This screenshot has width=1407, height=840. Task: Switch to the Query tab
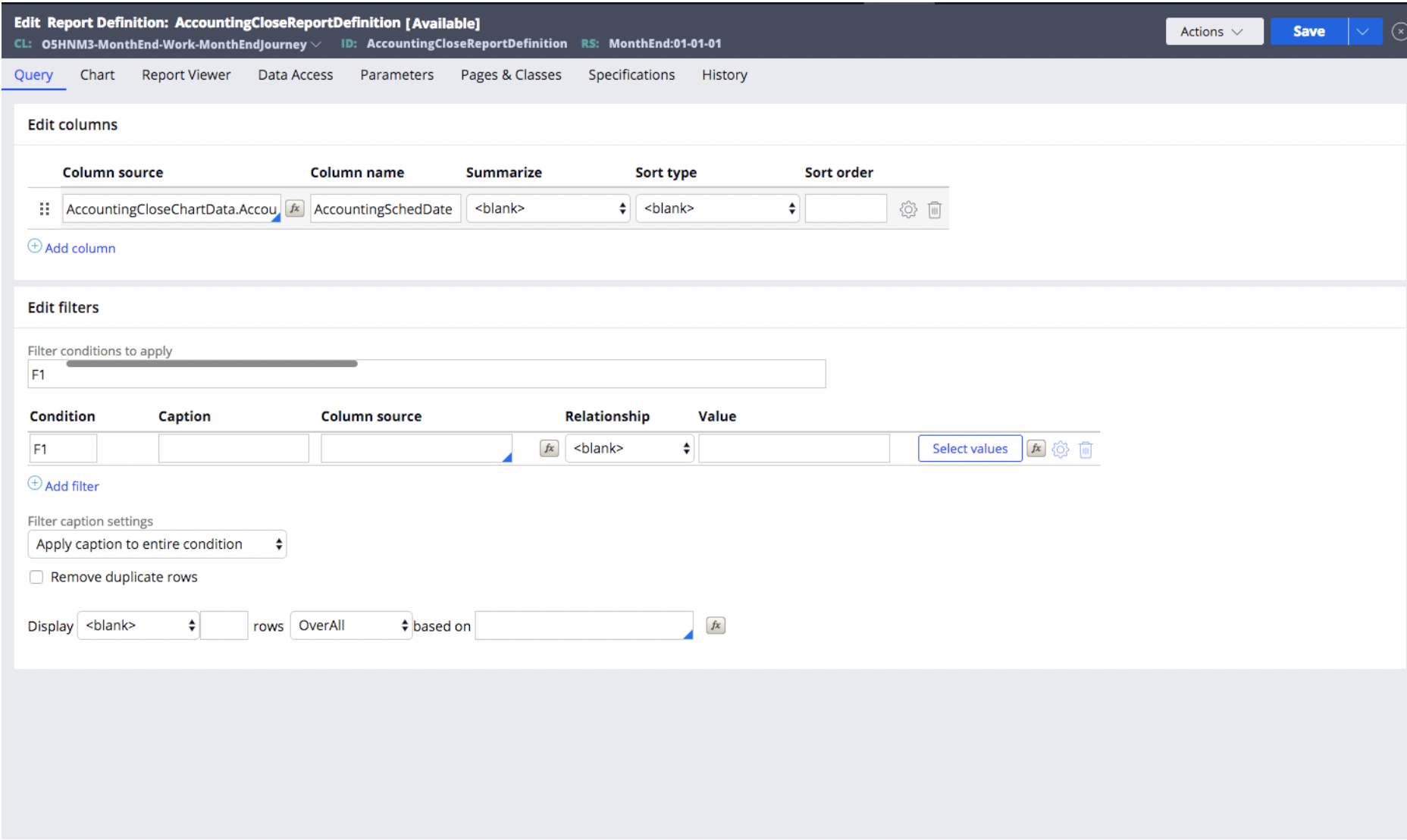click(33, 75)
